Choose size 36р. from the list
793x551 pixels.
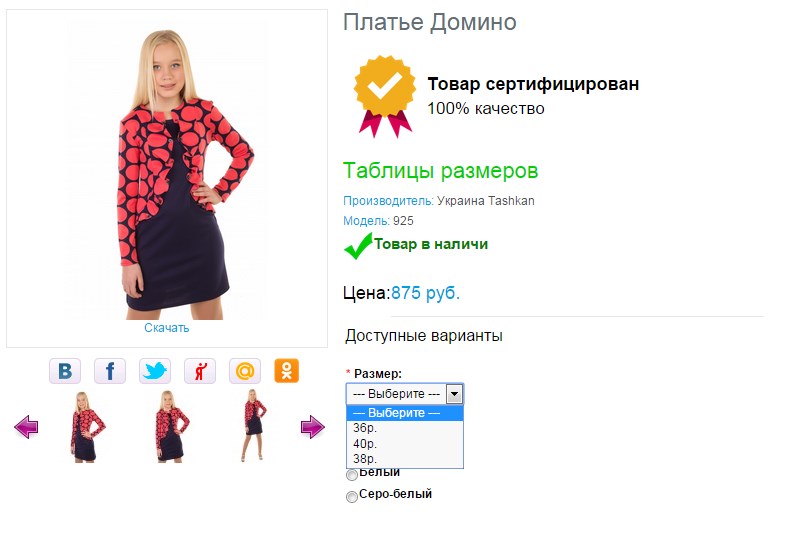(405, 428)
